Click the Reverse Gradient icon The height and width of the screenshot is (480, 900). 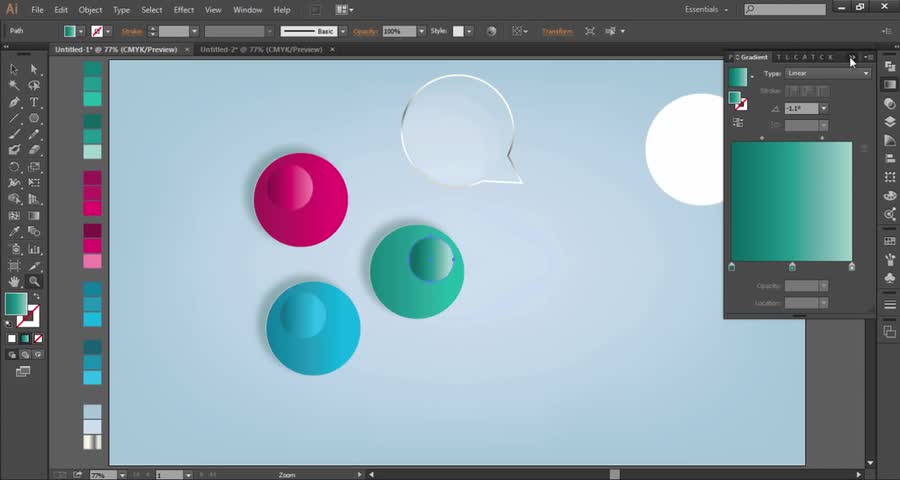coord(738,122)
